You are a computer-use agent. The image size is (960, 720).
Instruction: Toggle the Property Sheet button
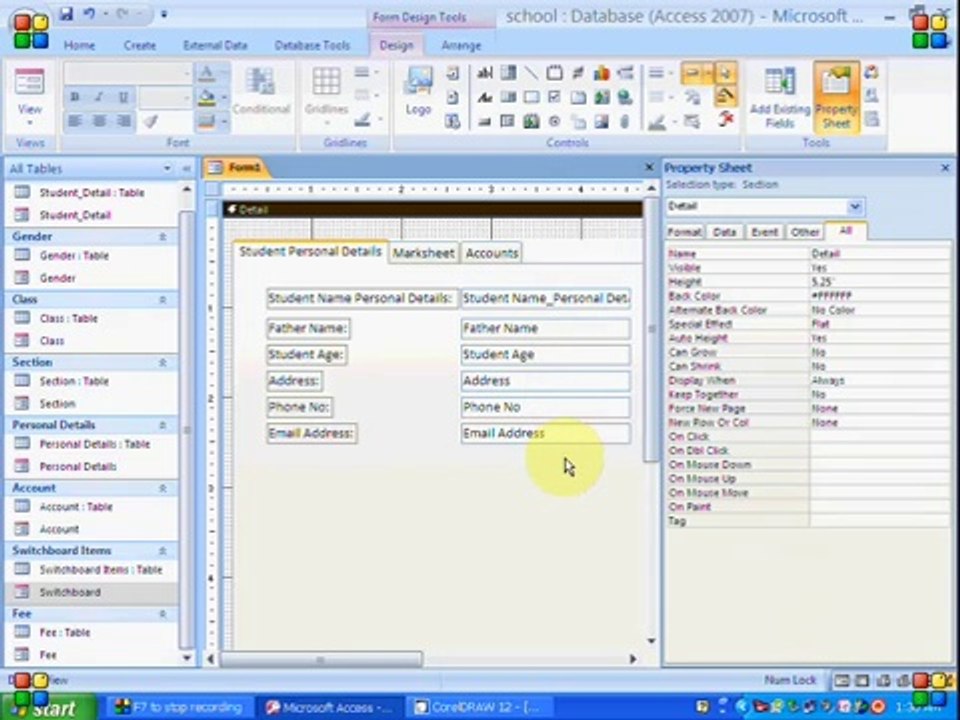click(x=836, y=98)
